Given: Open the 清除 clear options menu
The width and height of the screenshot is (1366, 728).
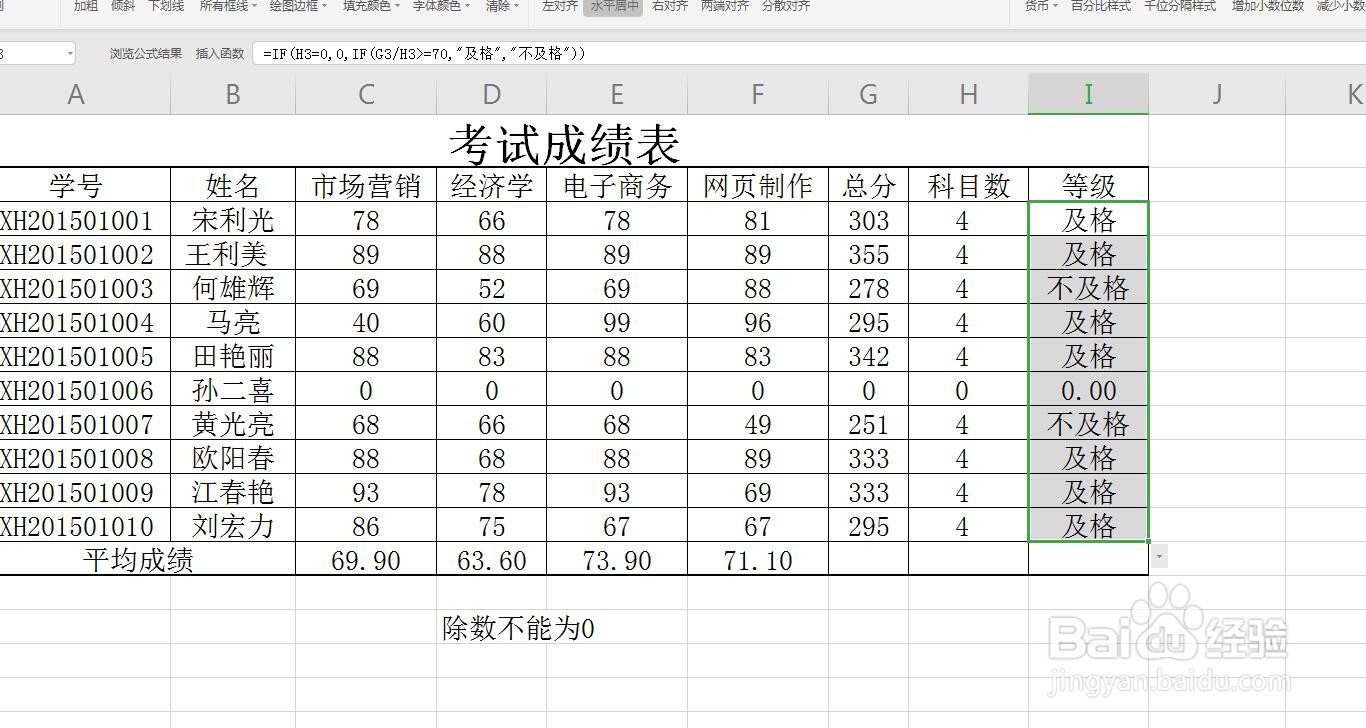Looking at the screenshot, I should [x=502, y=7].
